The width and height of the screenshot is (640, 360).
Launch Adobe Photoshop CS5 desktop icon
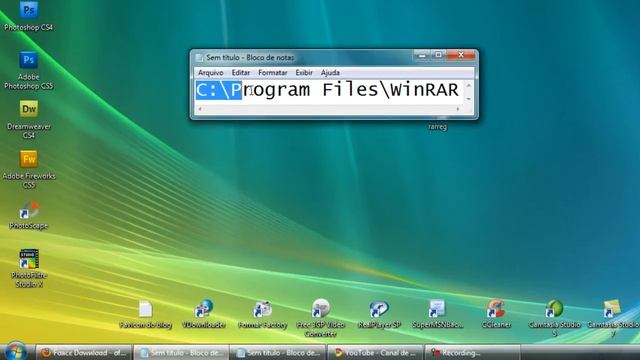[29, 70]
